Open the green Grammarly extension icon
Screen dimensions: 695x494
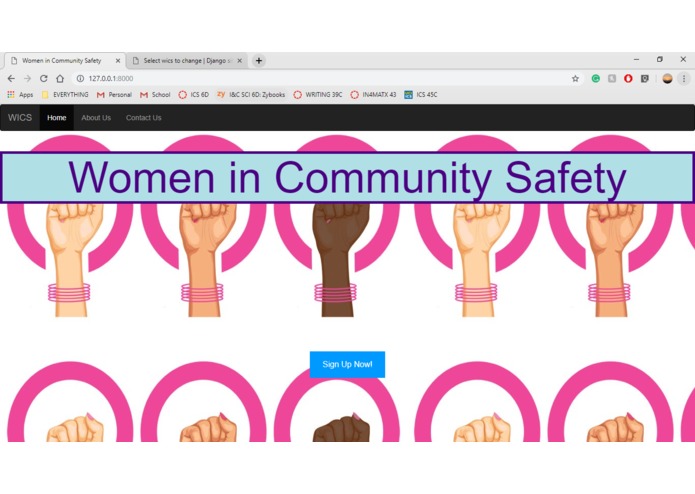[596, 78]
